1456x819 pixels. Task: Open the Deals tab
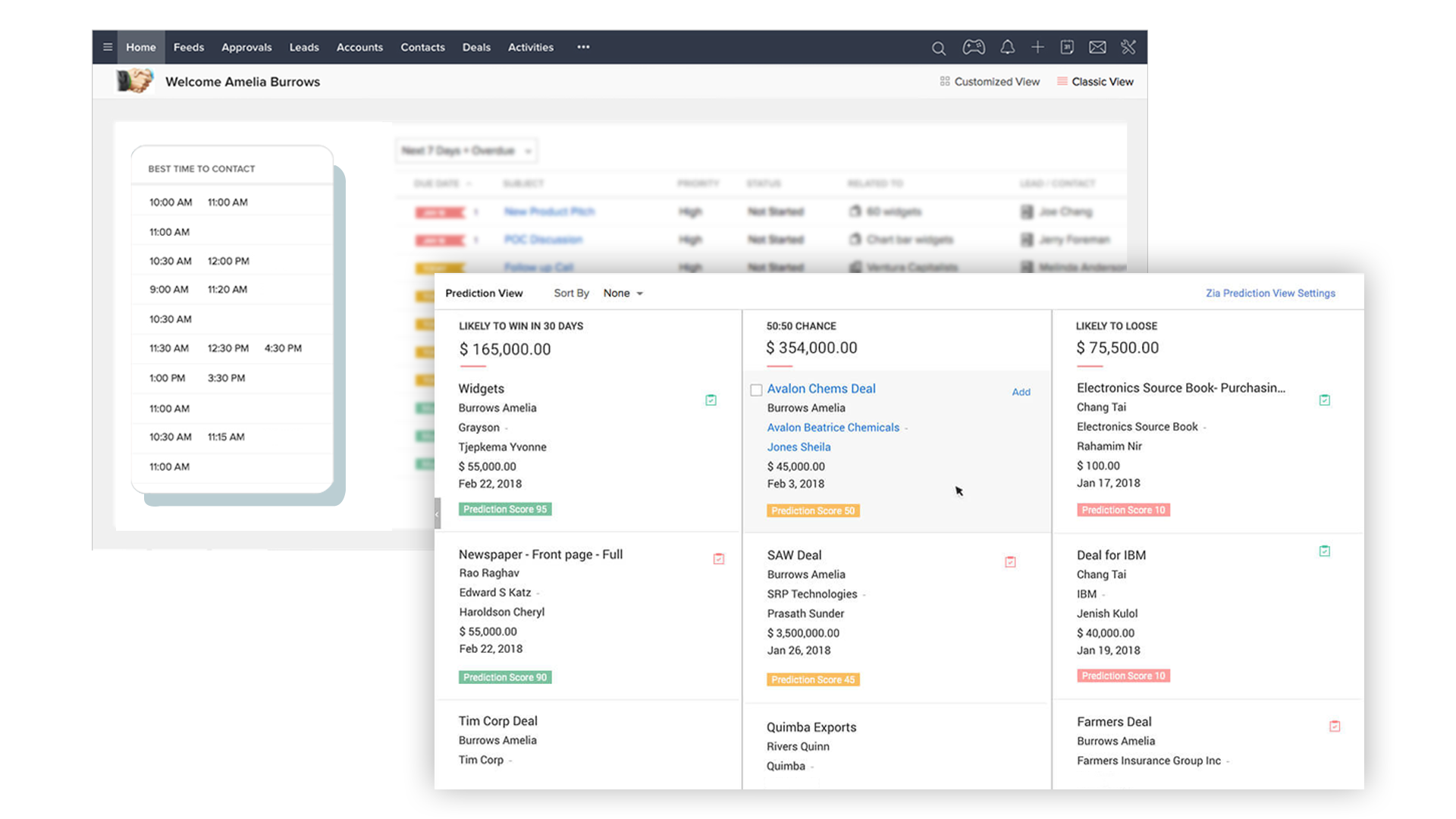tap(476, 47)
